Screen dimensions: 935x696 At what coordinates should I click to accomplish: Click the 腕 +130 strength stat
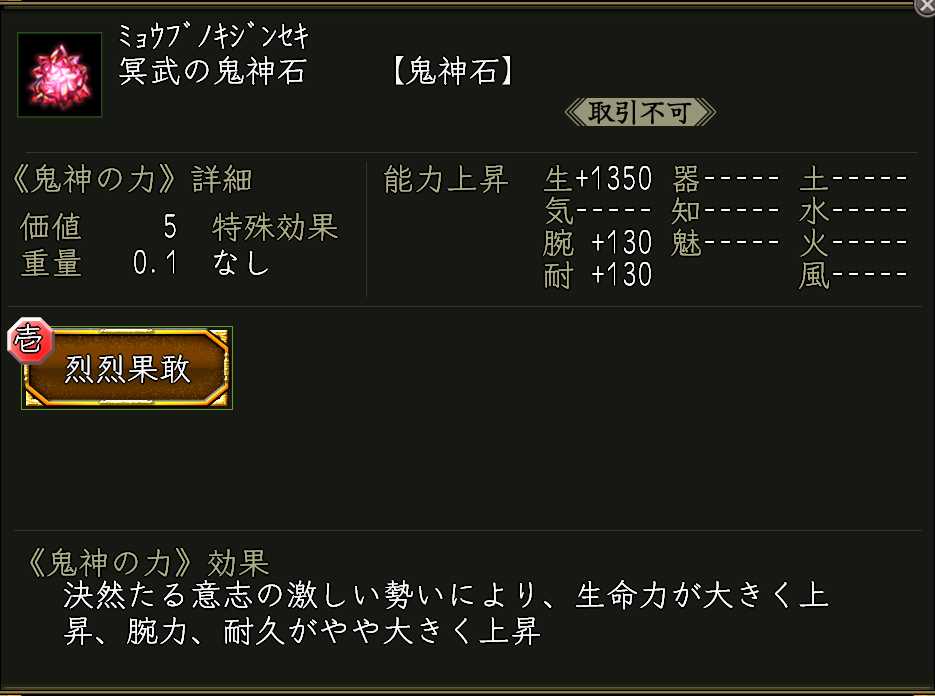(598, 243)
